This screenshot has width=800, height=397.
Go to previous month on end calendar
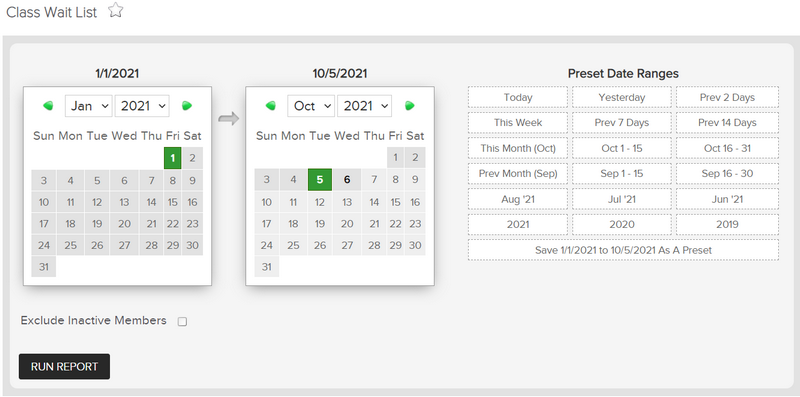click(x=270, y=106)
